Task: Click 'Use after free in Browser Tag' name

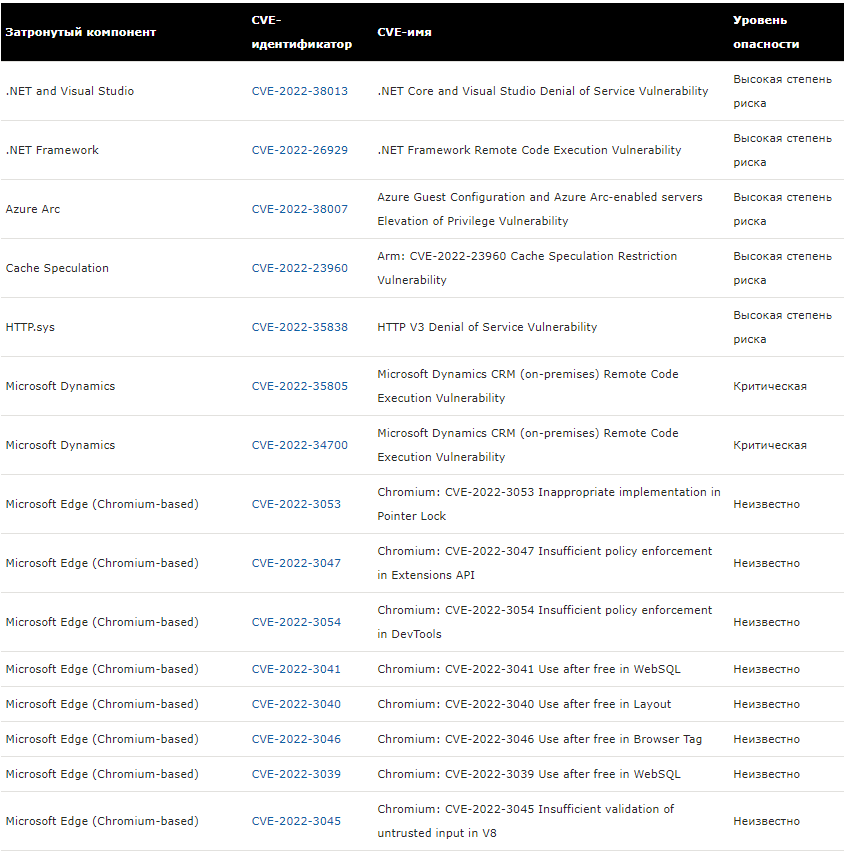Action: 540,740
